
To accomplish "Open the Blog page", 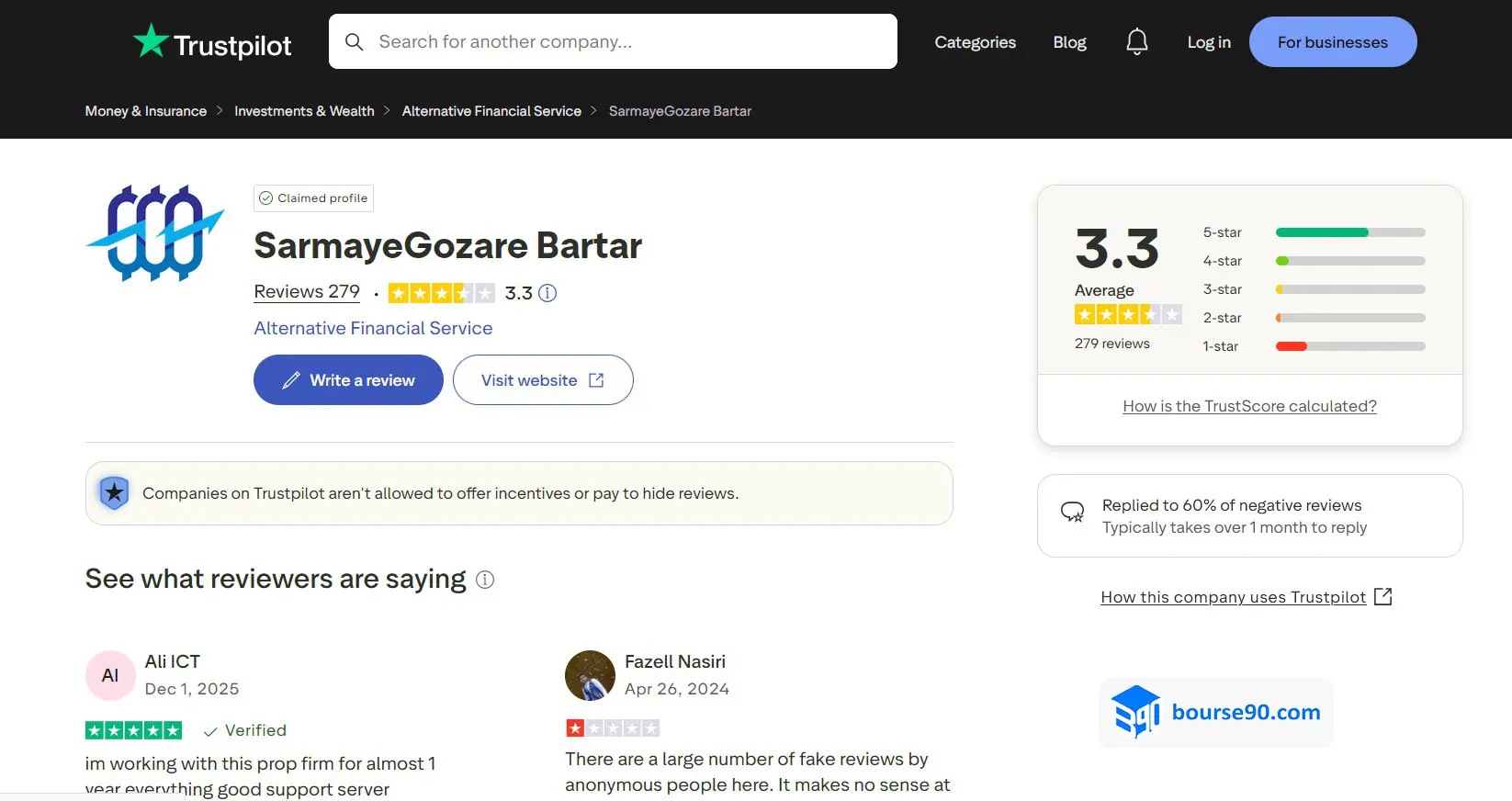I will pyautogui.click(x=1069, y=42).
